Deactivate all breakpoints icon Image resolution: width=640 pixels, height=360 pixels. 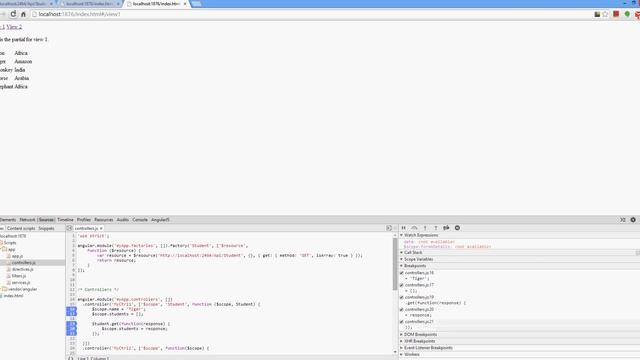[x=446, y=228]
